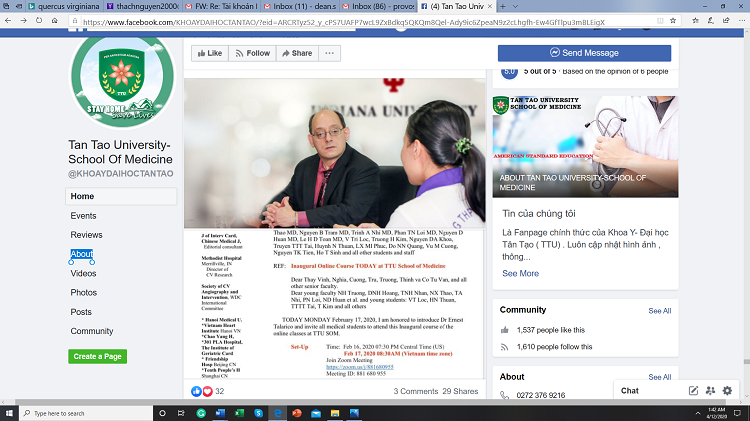Click See All link in About box
The width and height of the screenshot is (750, 421).
[x=660, y=377]
